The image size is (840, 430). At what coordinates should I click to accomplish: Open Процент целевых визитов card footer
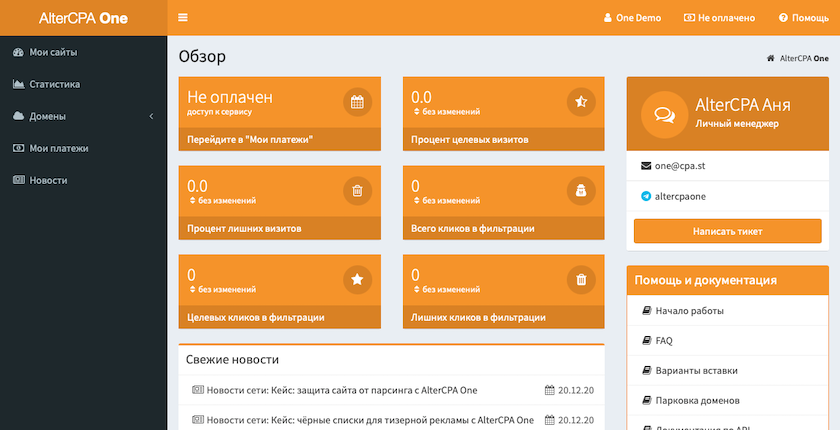coord(504,140)
